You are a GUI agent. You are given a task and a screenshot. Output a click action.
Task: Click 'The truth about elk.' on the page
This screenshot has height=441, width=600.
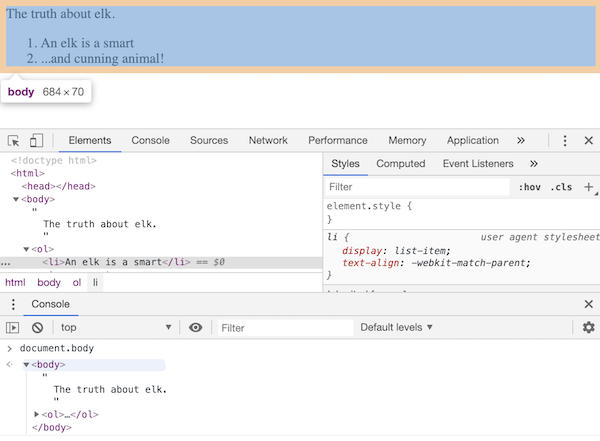click(x=60, y=14)
